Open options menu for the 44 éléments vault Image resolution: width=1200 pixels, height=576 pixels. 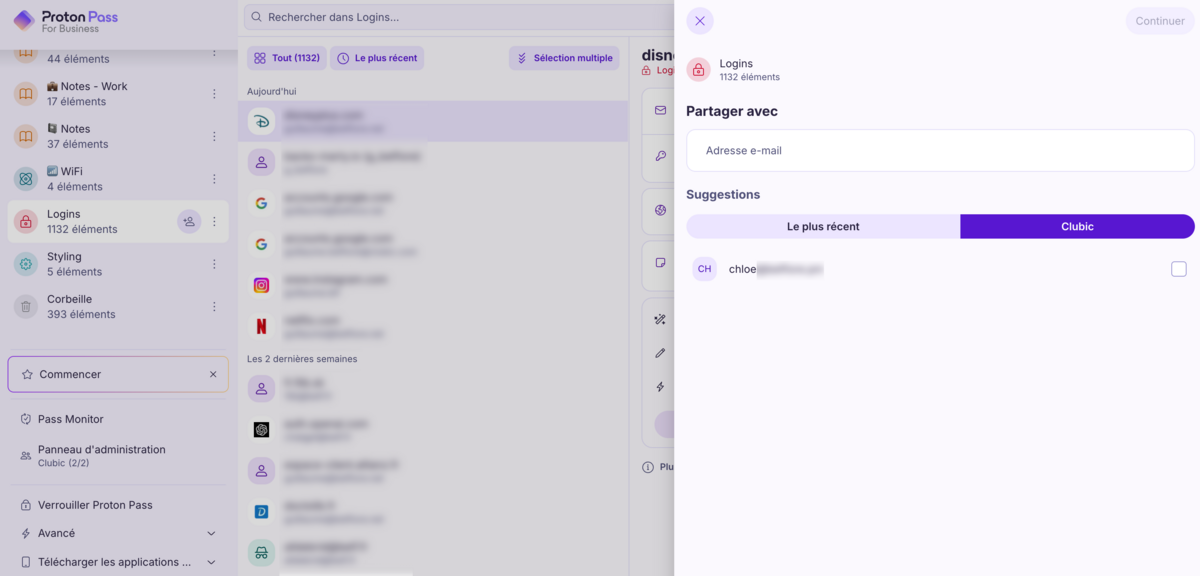click(214, 52)
